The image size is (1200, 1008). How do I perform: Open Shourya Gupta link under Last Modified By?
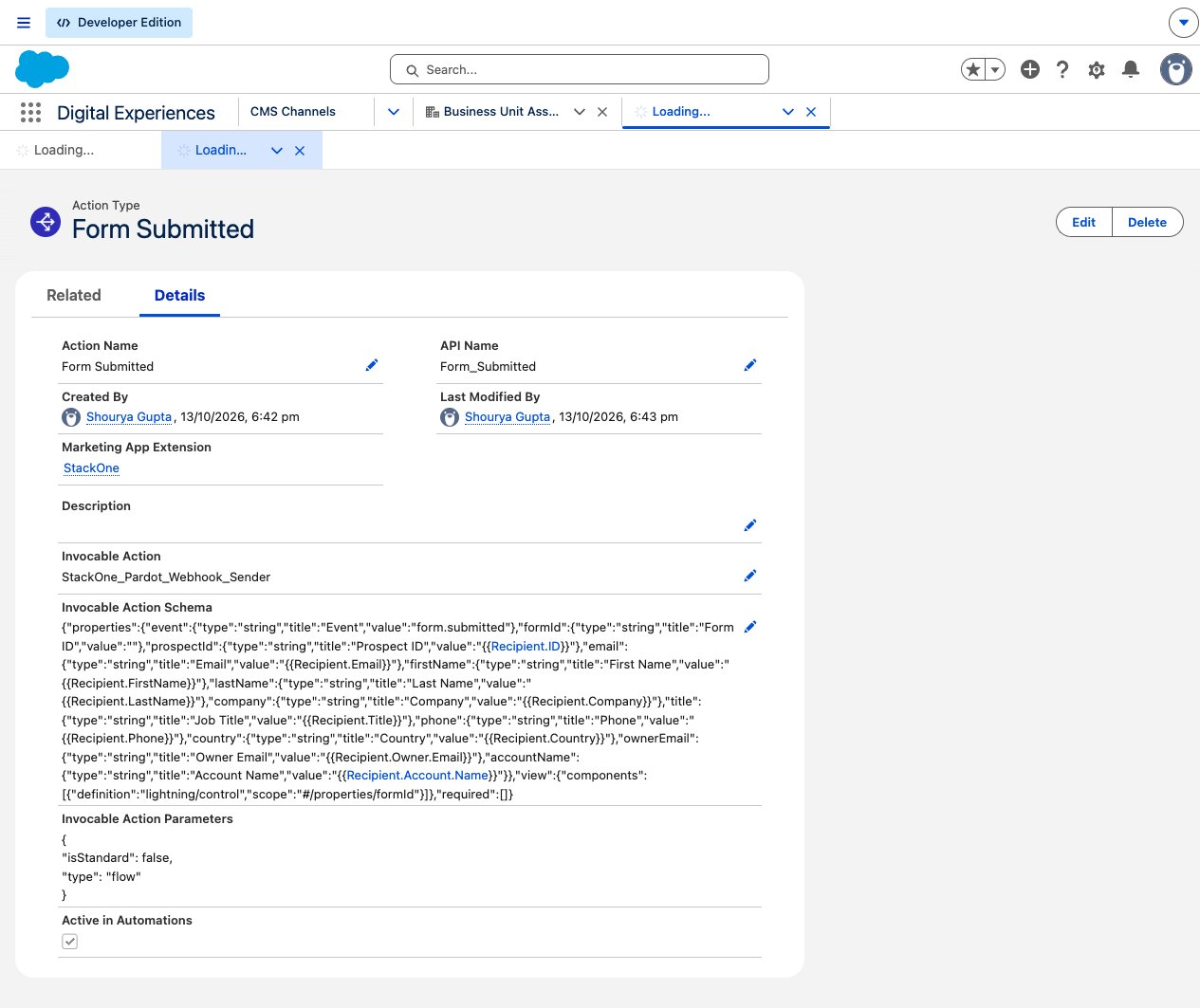(508, 417)
